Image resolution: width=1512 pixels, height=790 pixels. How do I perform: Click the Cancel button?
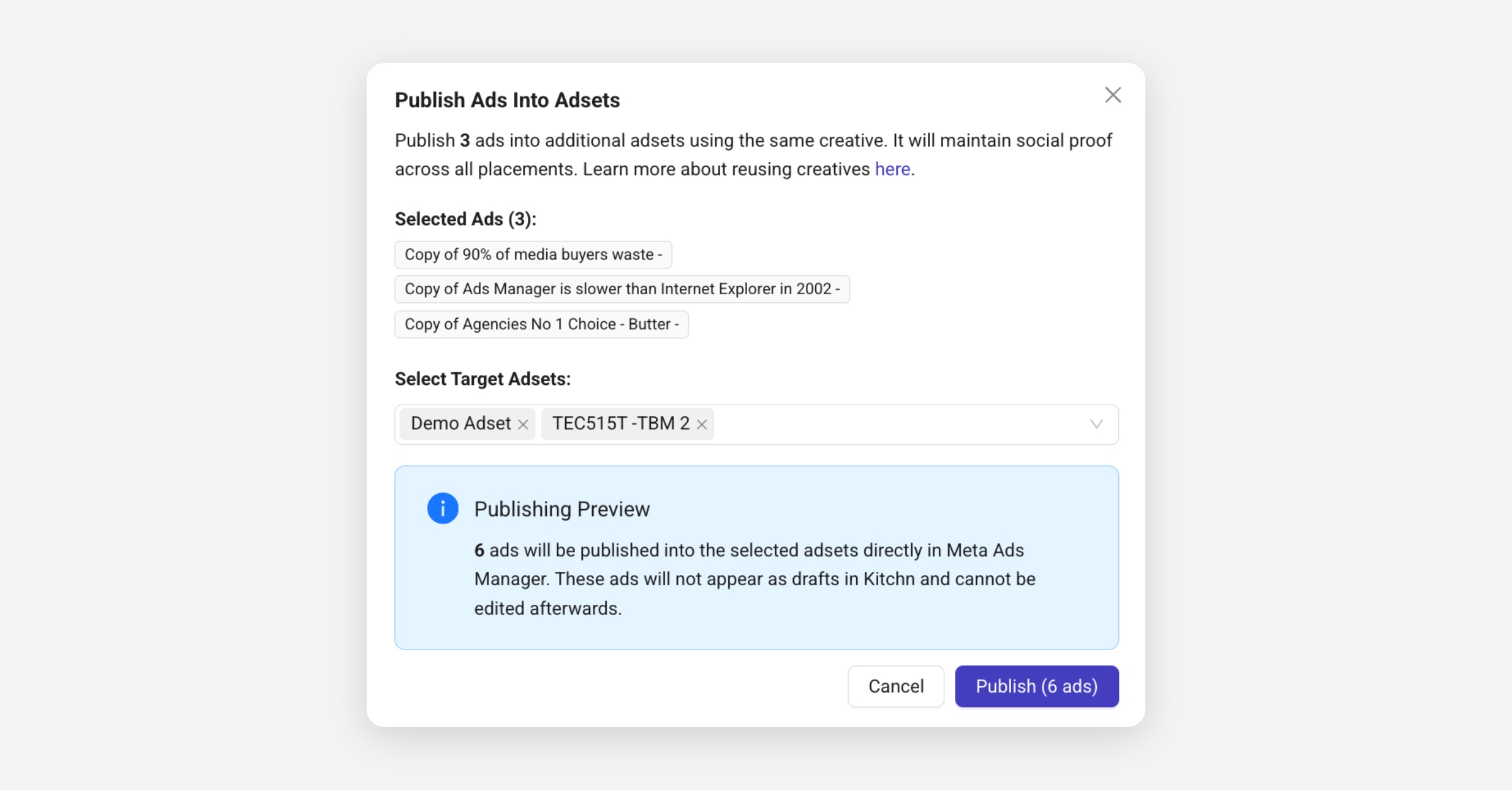(895, 686)
